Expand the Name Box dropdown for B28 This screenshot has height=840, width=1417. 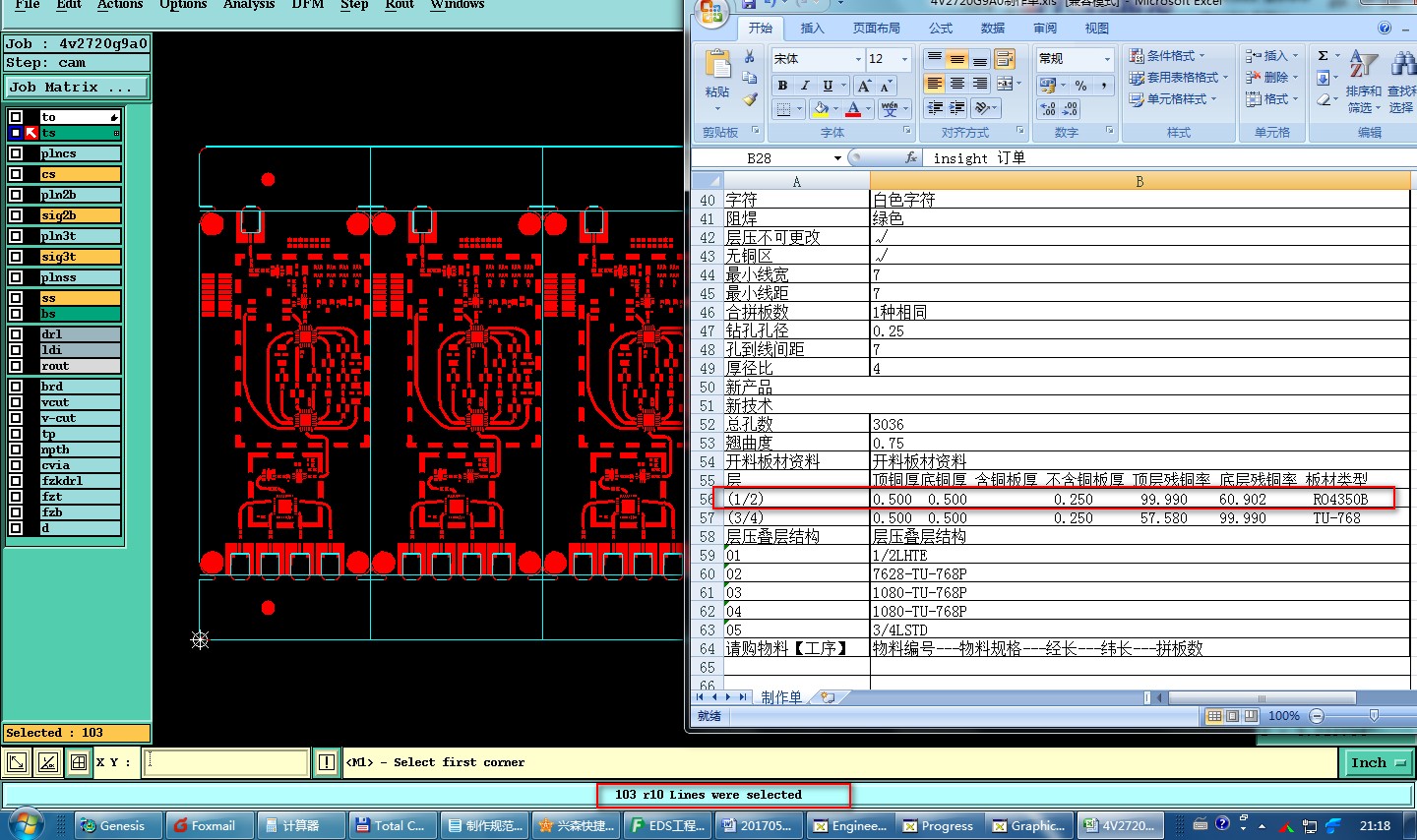click(837, 157)
